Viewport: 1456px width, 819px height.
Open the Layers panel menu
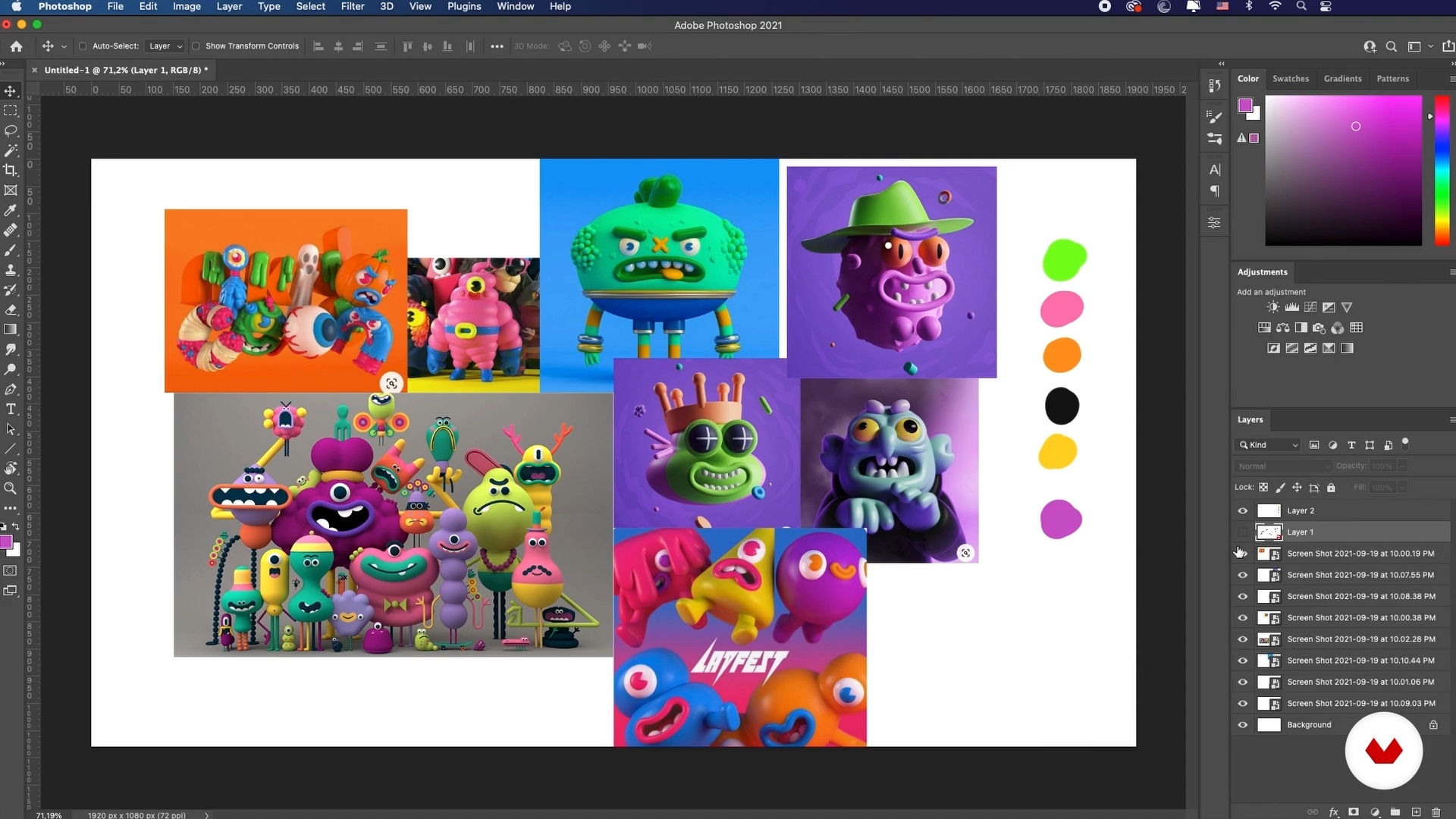[1451, 419]
